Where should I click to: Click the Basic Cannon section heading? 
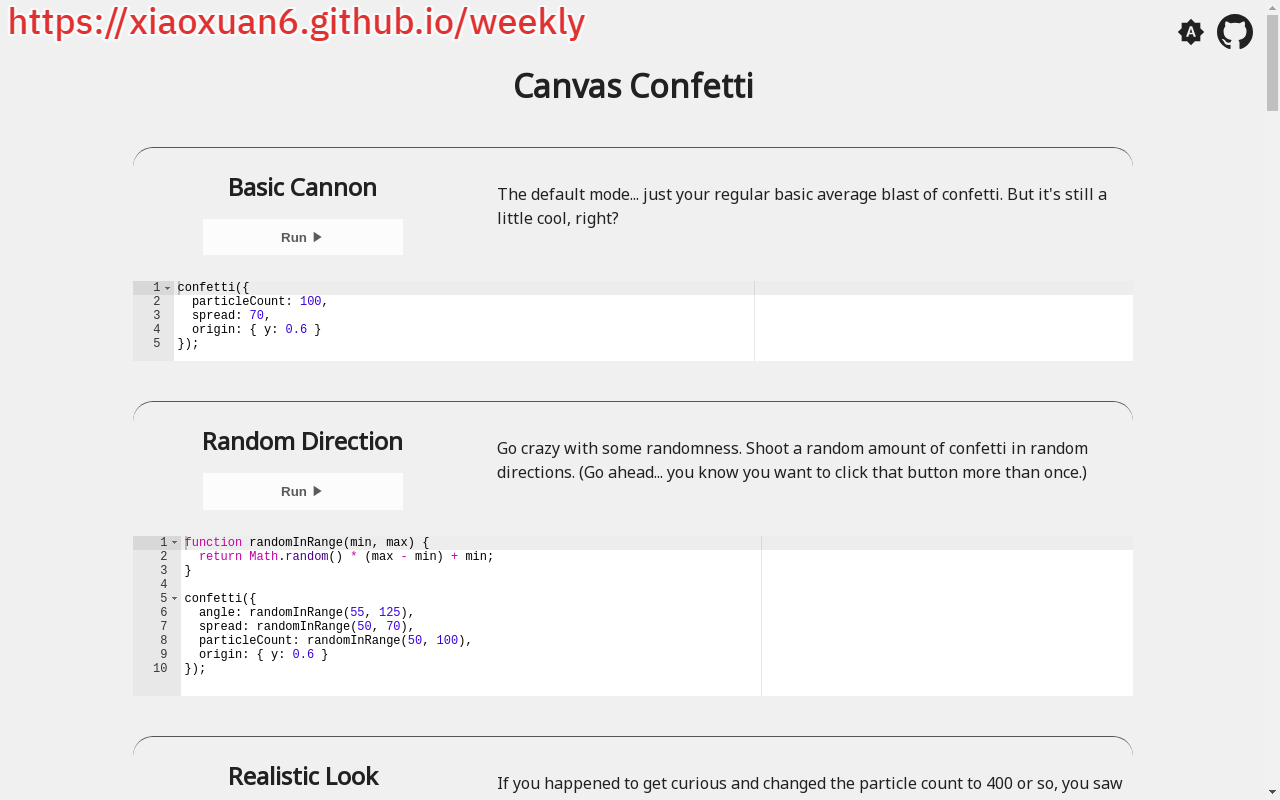302,187
